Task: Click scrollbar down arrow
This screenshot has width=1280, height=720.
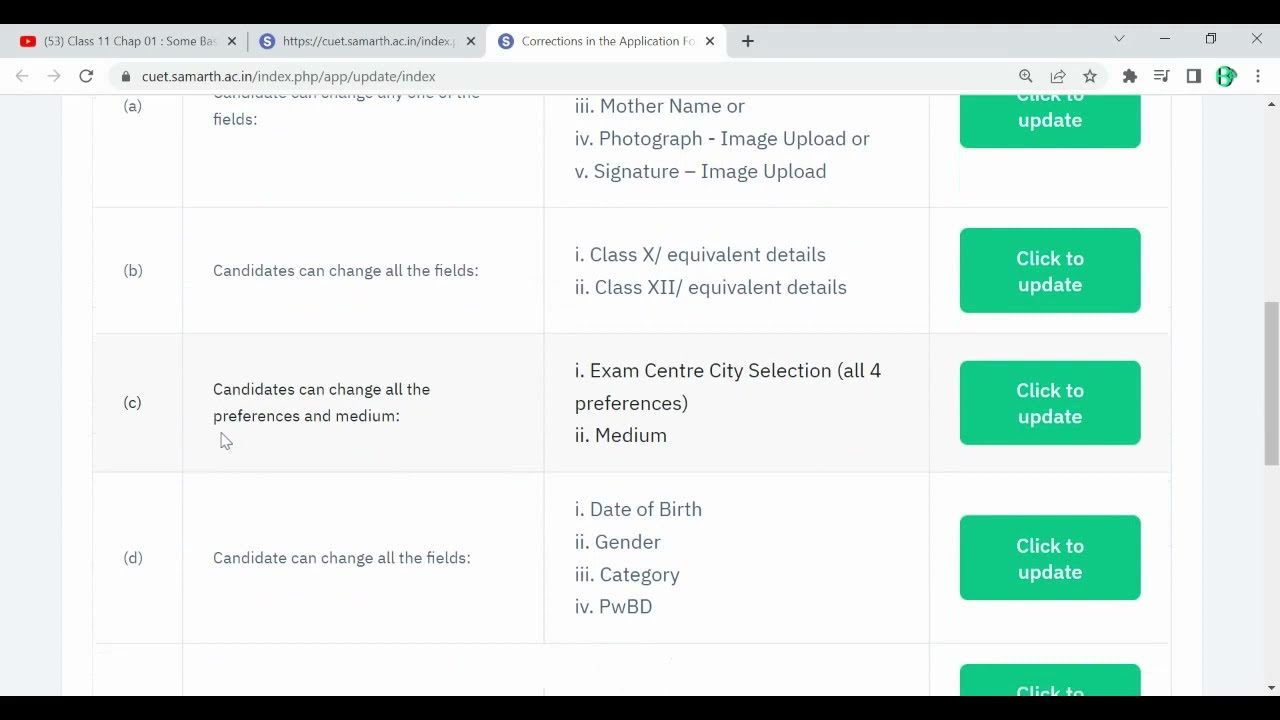Action: [1272, 688]
